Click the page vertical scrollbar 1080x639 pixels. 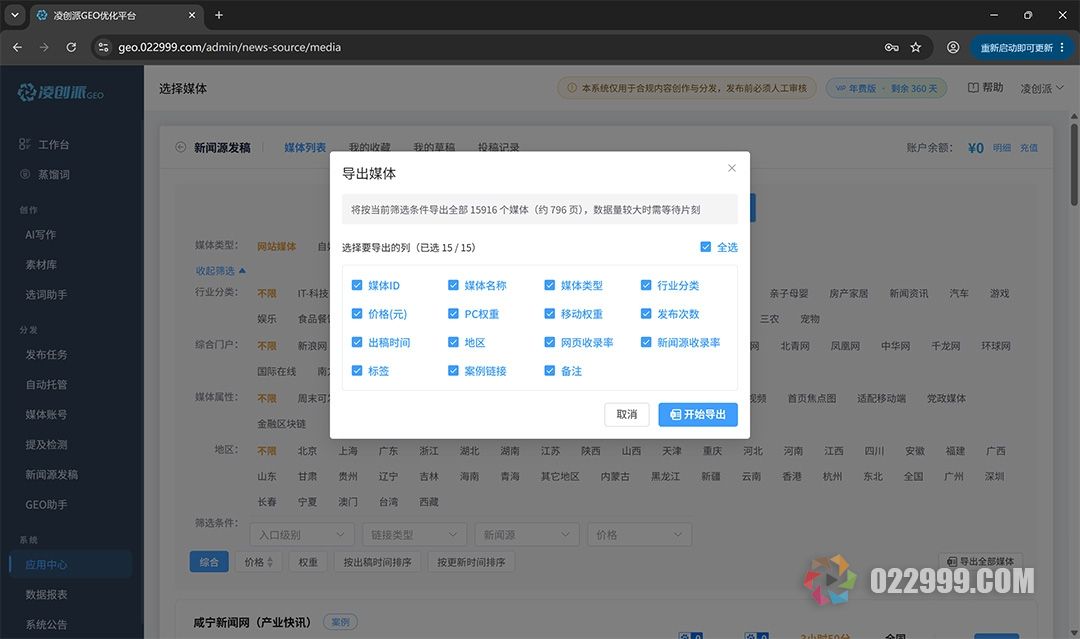[x=1074, y=165]
